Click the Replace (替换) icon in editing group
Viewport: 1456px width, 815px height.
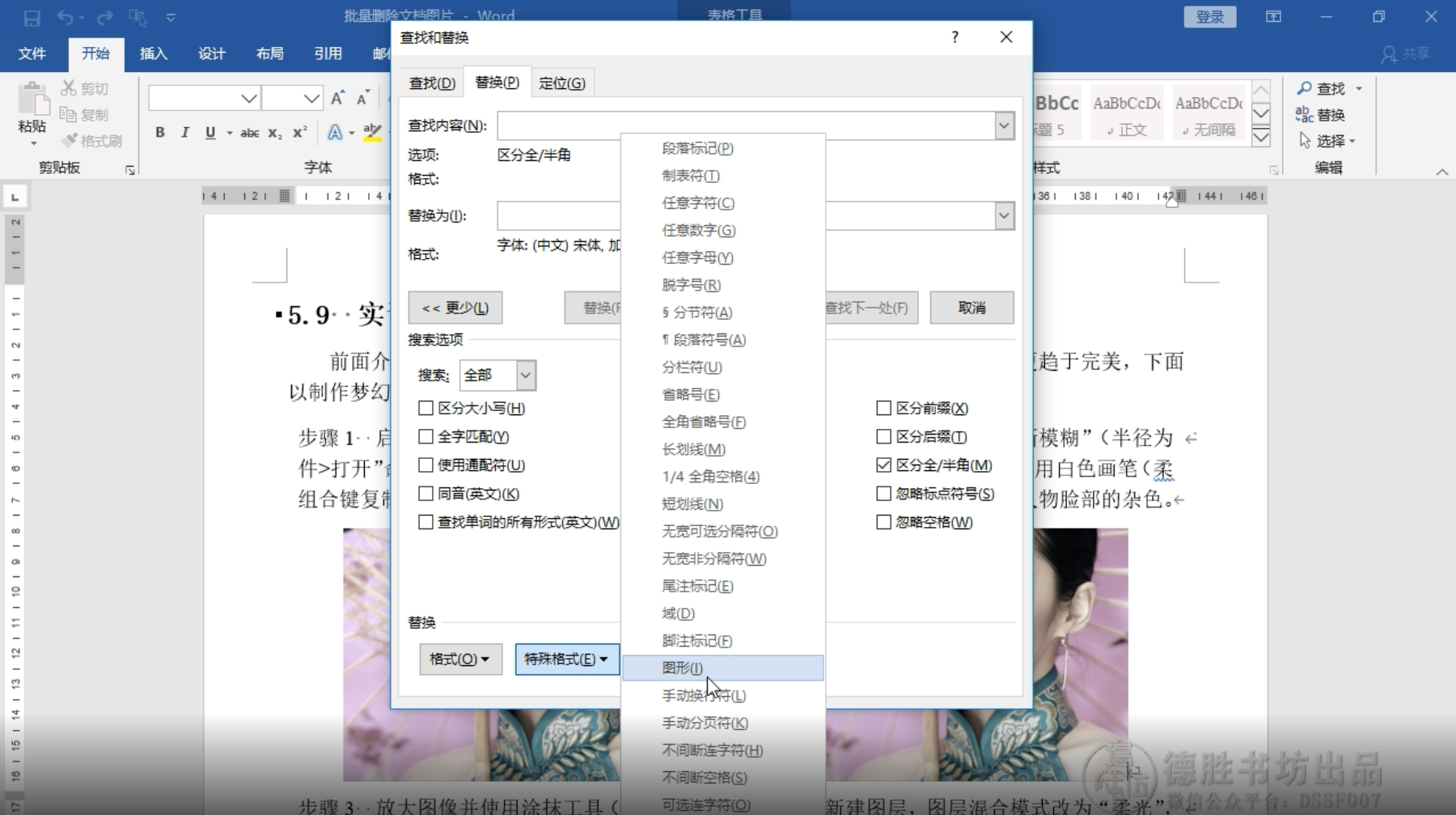[x=1322, y=114]
